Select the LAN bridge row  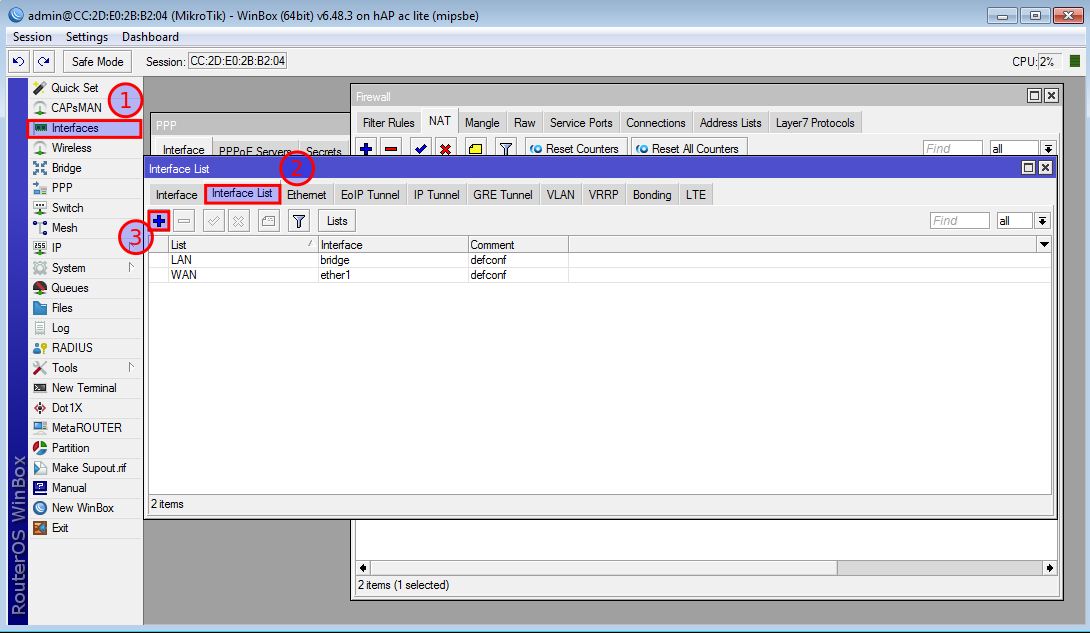[600, 260]
